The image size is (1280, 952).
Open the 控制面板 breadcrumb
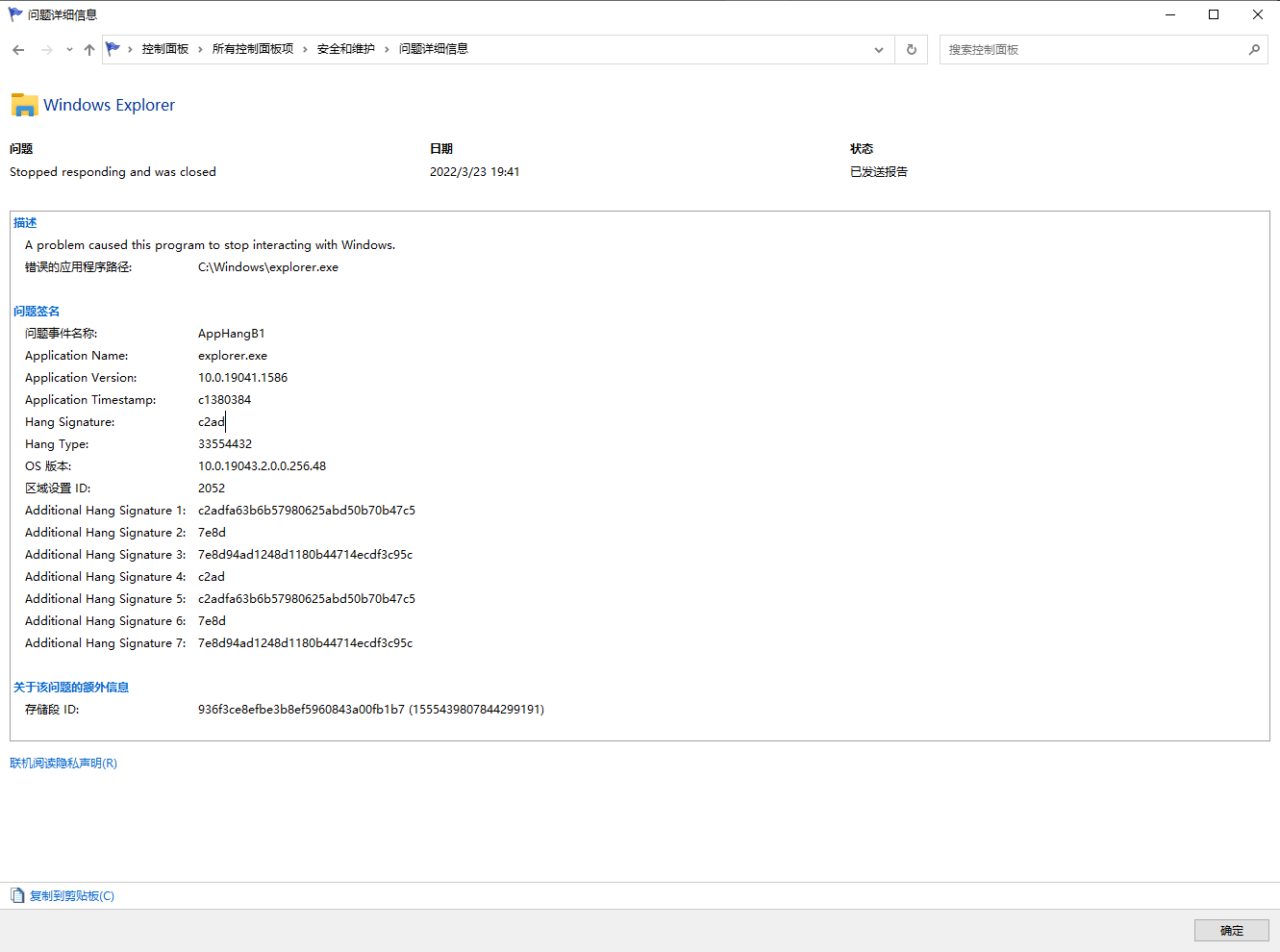[x=165, y=49]
